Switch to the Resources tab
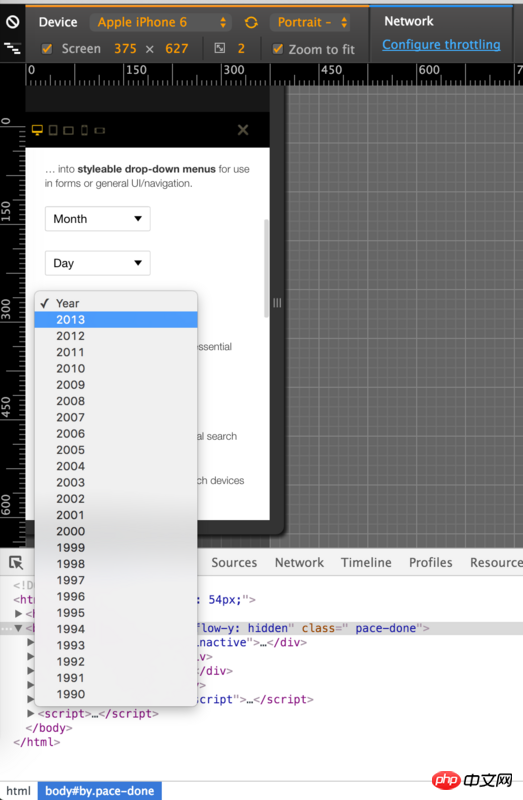This screenshot has width=523, height=800. [496, 563]
